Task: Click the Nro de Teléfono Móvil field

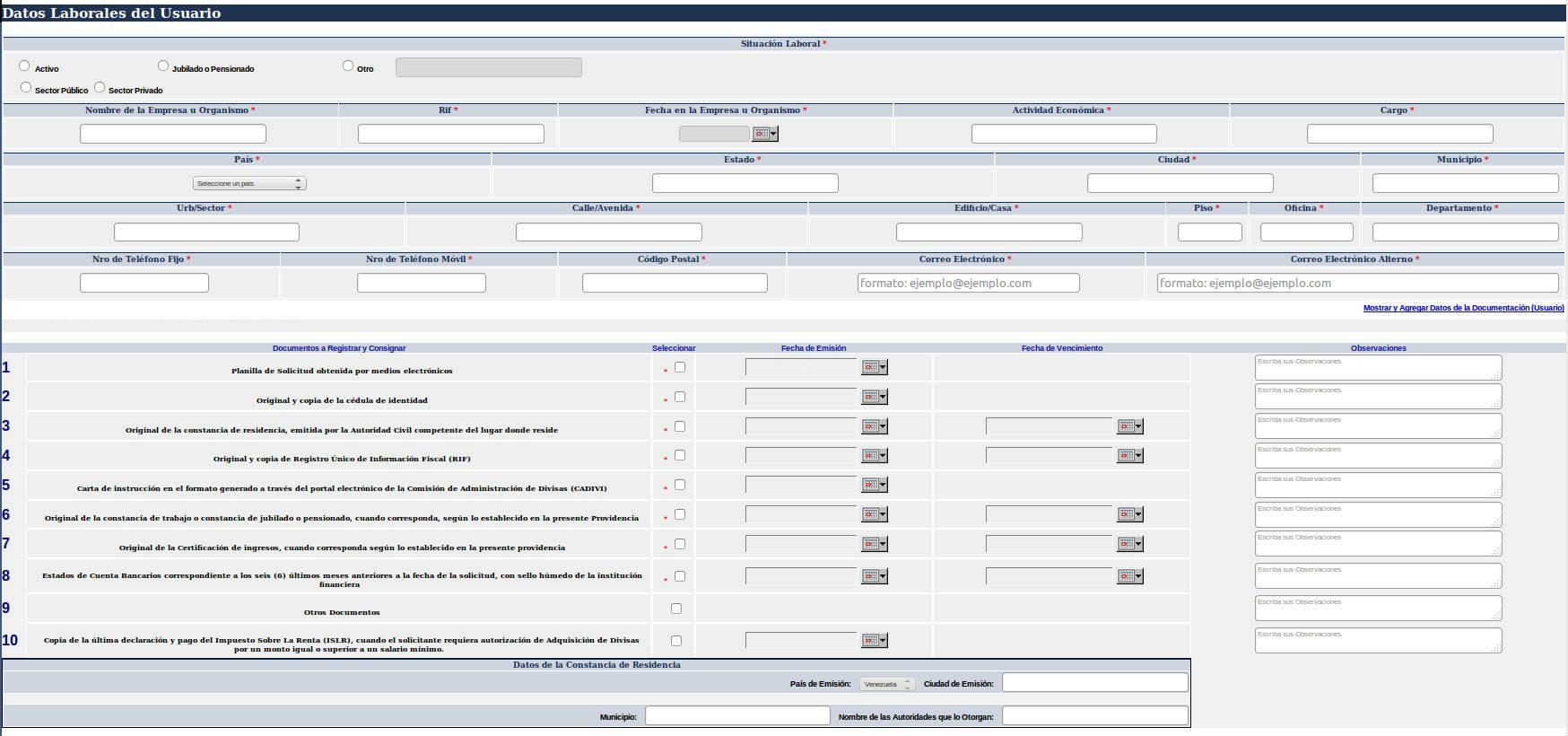Action: (422, 283)
